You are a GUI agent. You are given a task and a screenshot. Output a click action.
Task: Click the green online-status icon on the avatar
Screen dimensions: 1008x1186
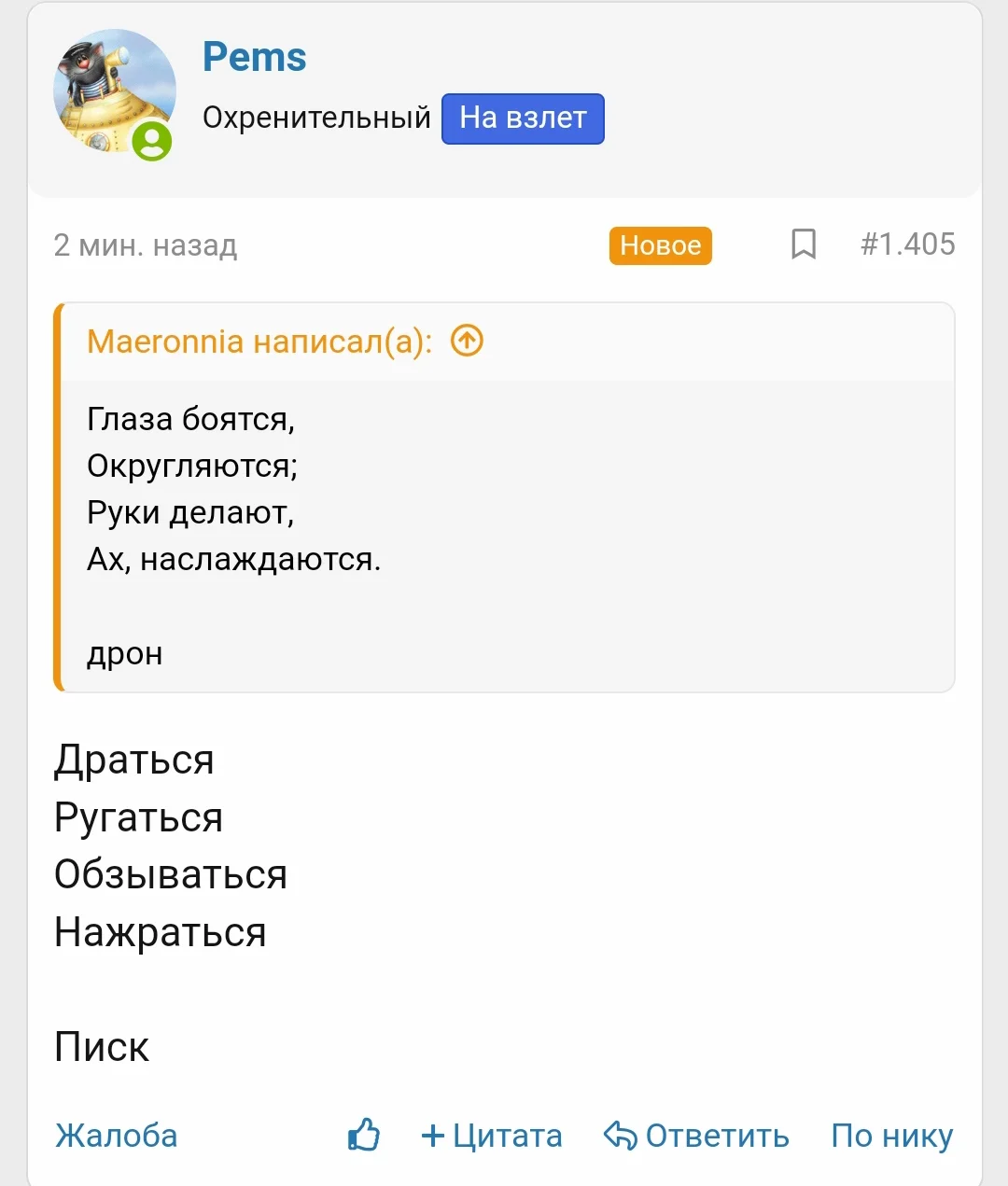click(x=152, y=142)
